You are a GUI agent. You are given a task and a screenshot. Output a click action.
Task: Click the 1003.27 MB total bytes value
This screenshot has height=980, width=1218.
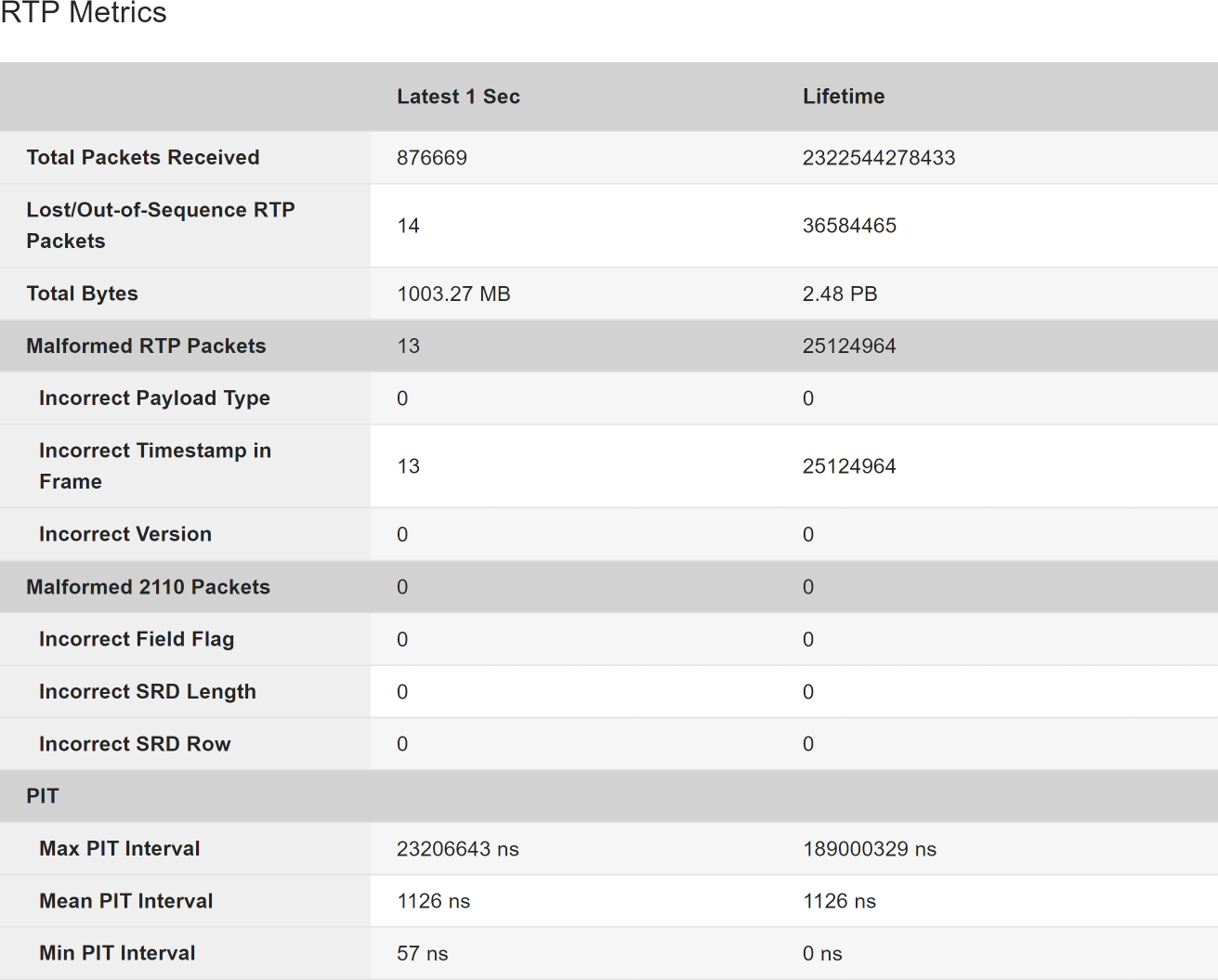click(453, 294)
